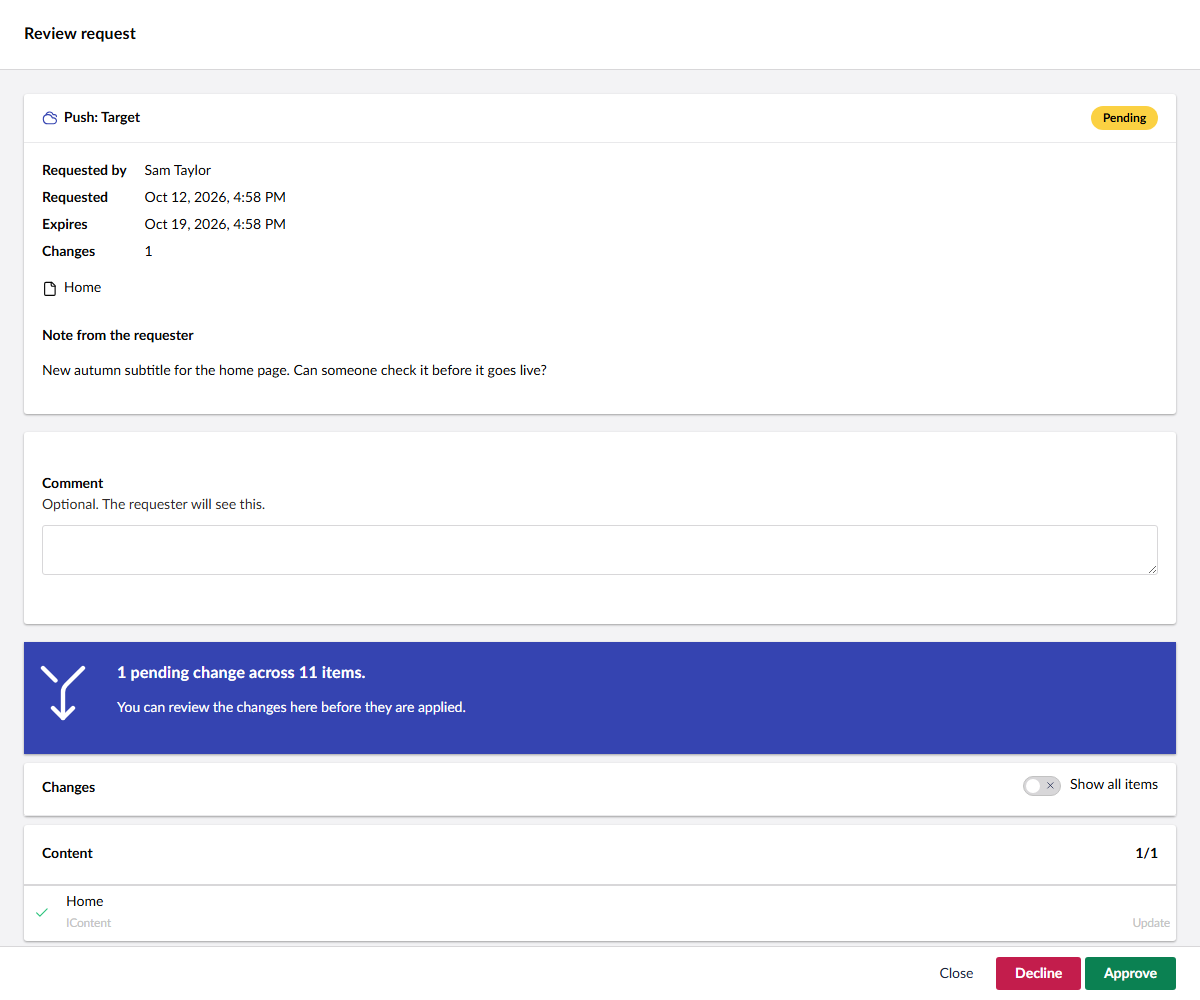Open the Home content change row
This screenshot has height=1000, width=1200.
point(600,912)
